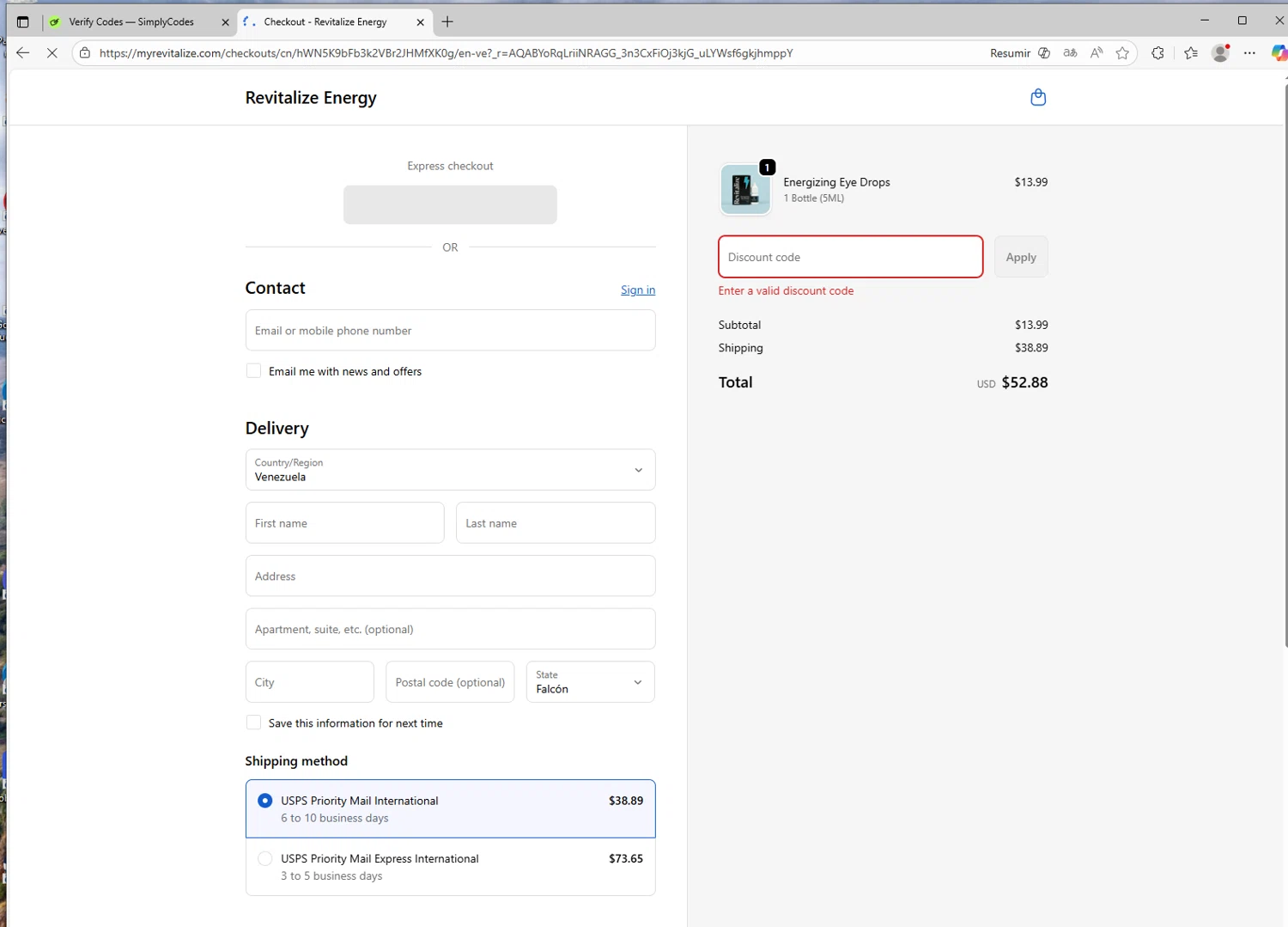1288x927 pixels.
Task: Check Save this information for next time
Action: coord(253,723)
